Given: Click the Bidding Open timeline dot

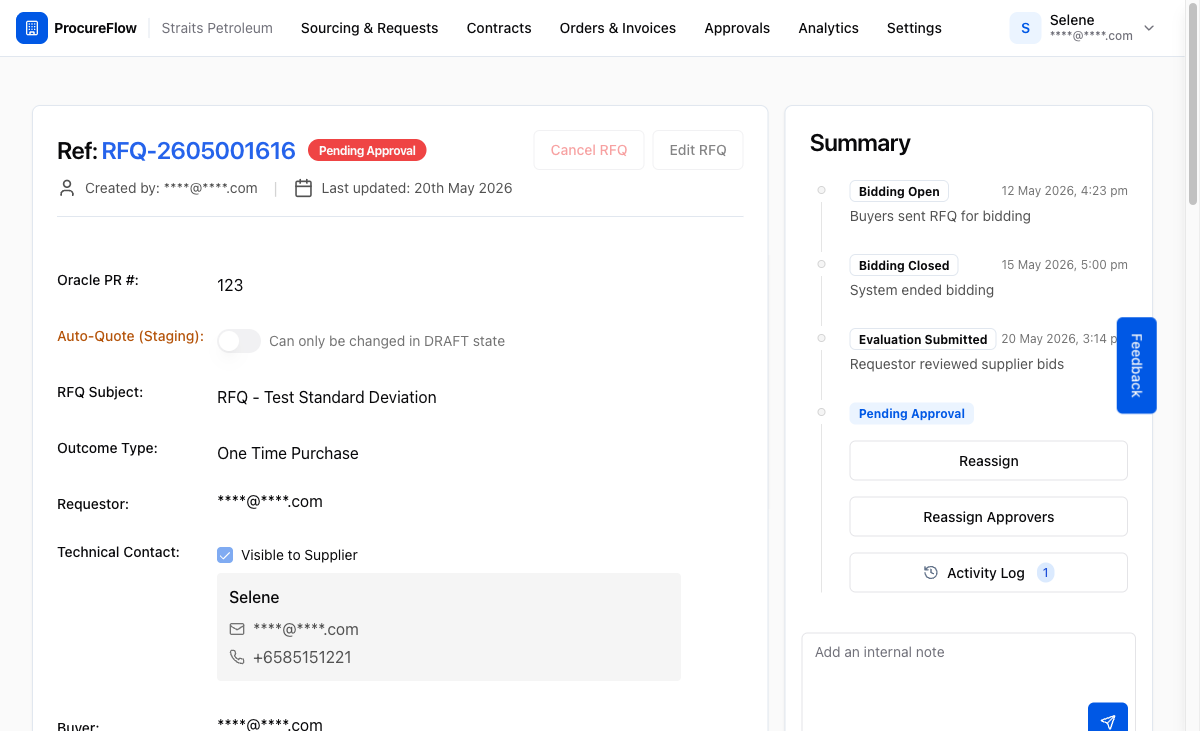Looking at the screenshot, I should [821, 190].
